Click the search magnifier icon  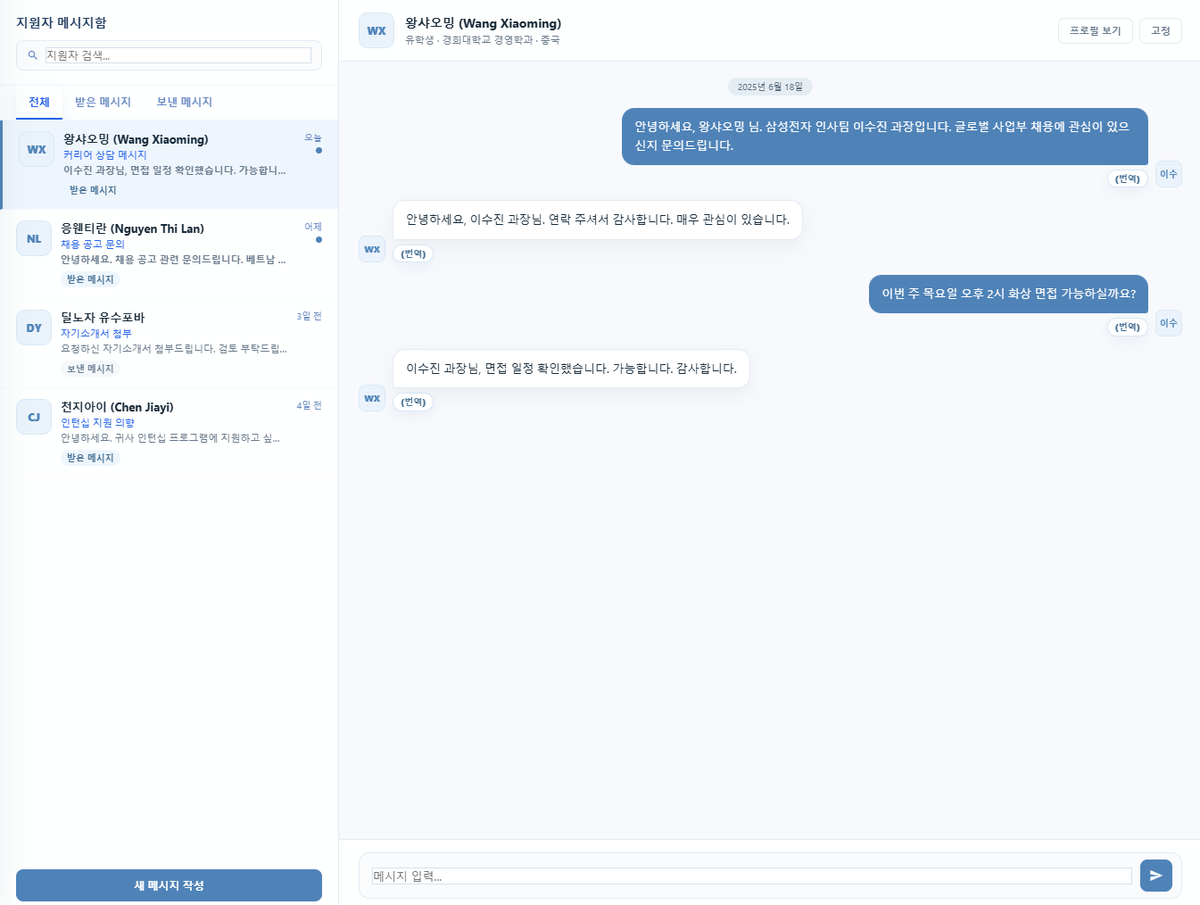point(33,55)
